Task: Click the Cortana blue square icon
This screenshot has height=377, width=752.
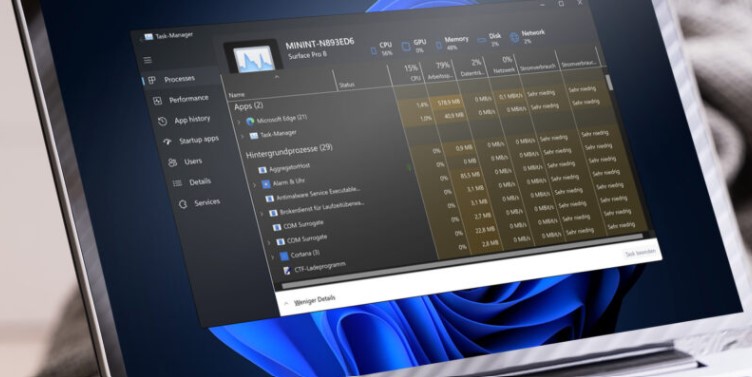Action: [284, 256]
